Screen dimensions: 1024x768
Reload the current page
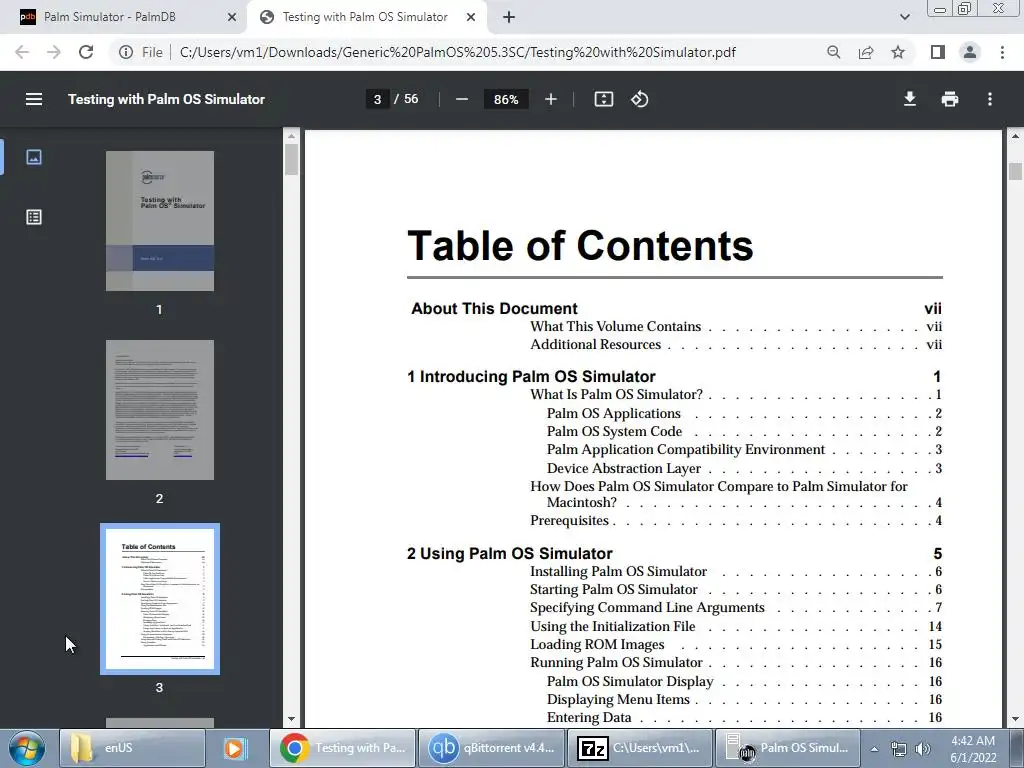pos(86,52)
